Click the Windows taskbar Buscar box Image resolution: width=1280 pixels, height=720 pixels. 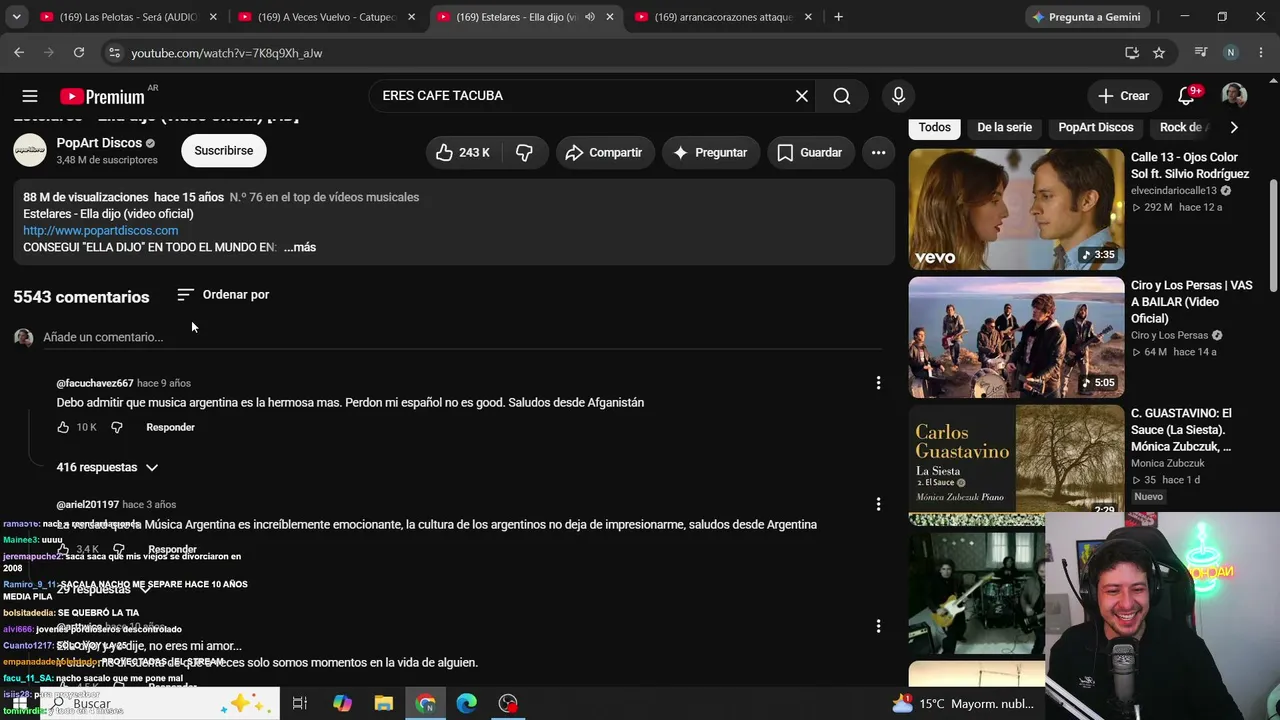pos(160,704)
